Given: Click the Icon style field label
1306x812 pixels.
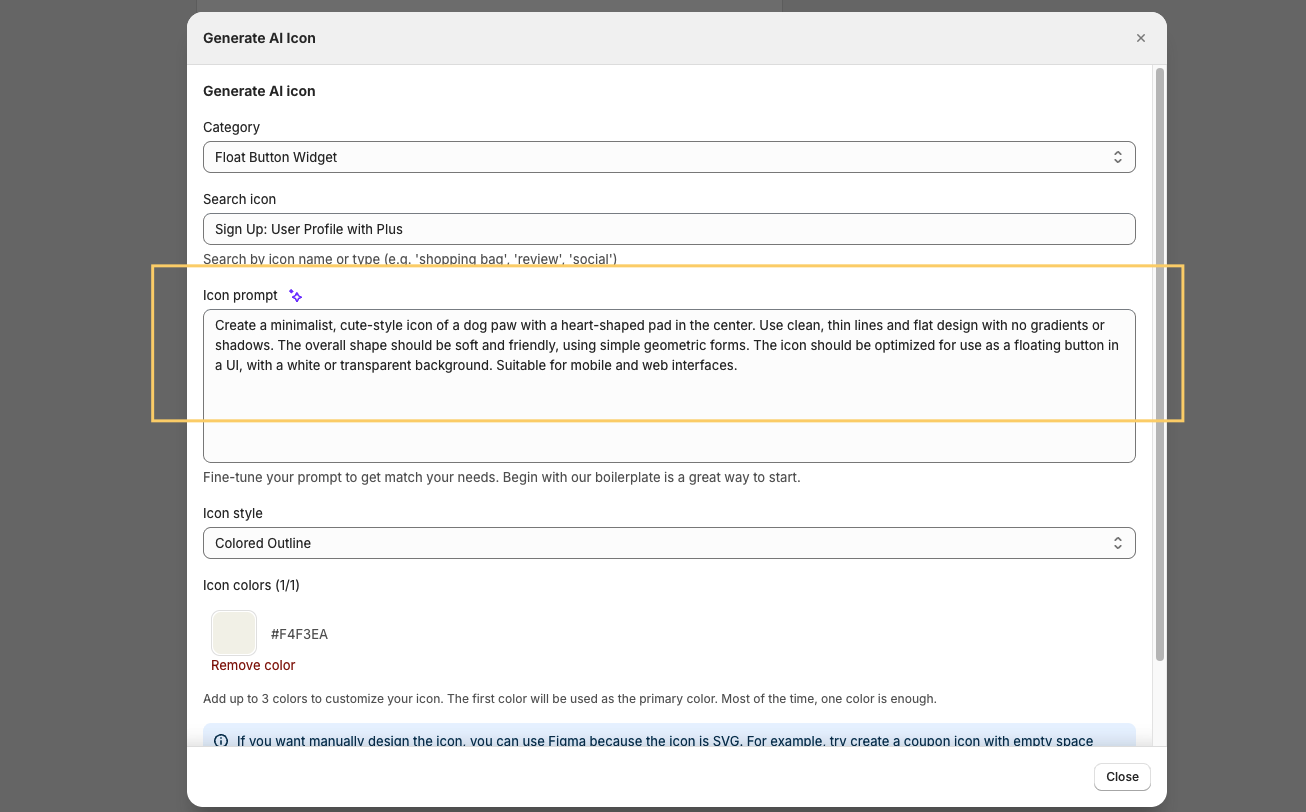Looking at the screenshot, I should coord(233,513).
